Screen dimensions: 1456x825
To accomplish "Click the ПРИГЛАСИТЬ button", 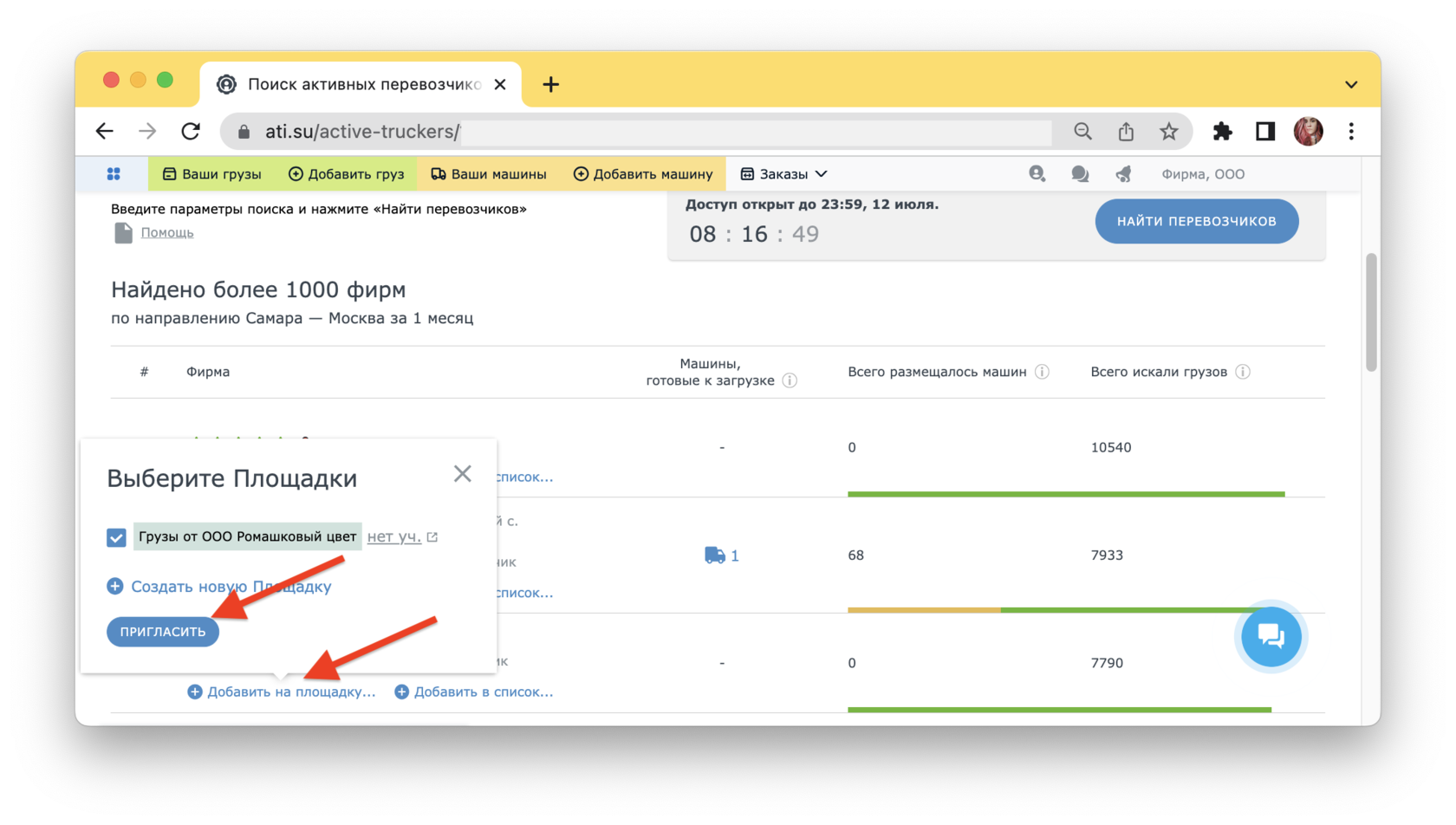I will point(163,632).
